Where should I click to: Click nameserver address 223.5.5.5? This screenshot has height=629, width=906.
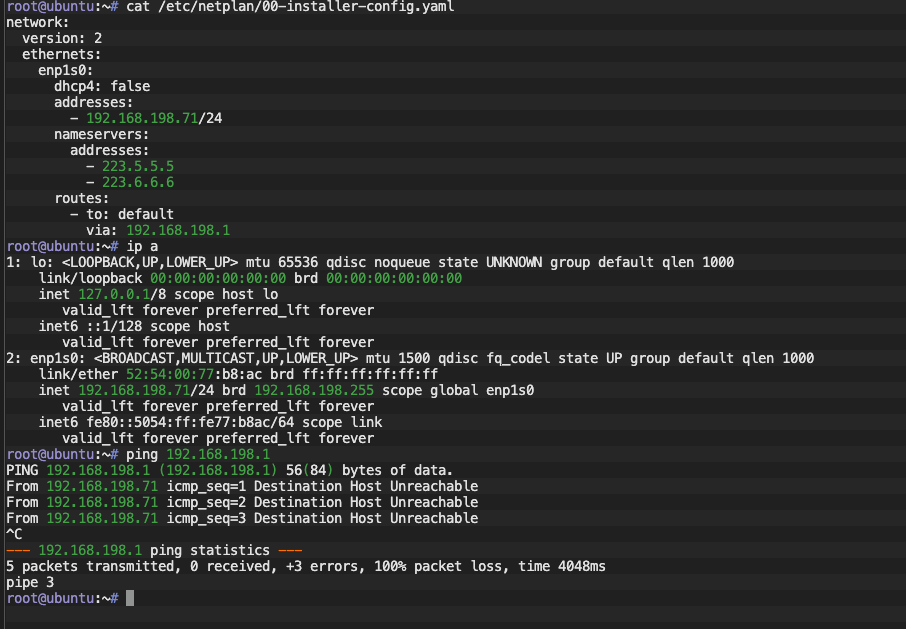tap(138, 166)
